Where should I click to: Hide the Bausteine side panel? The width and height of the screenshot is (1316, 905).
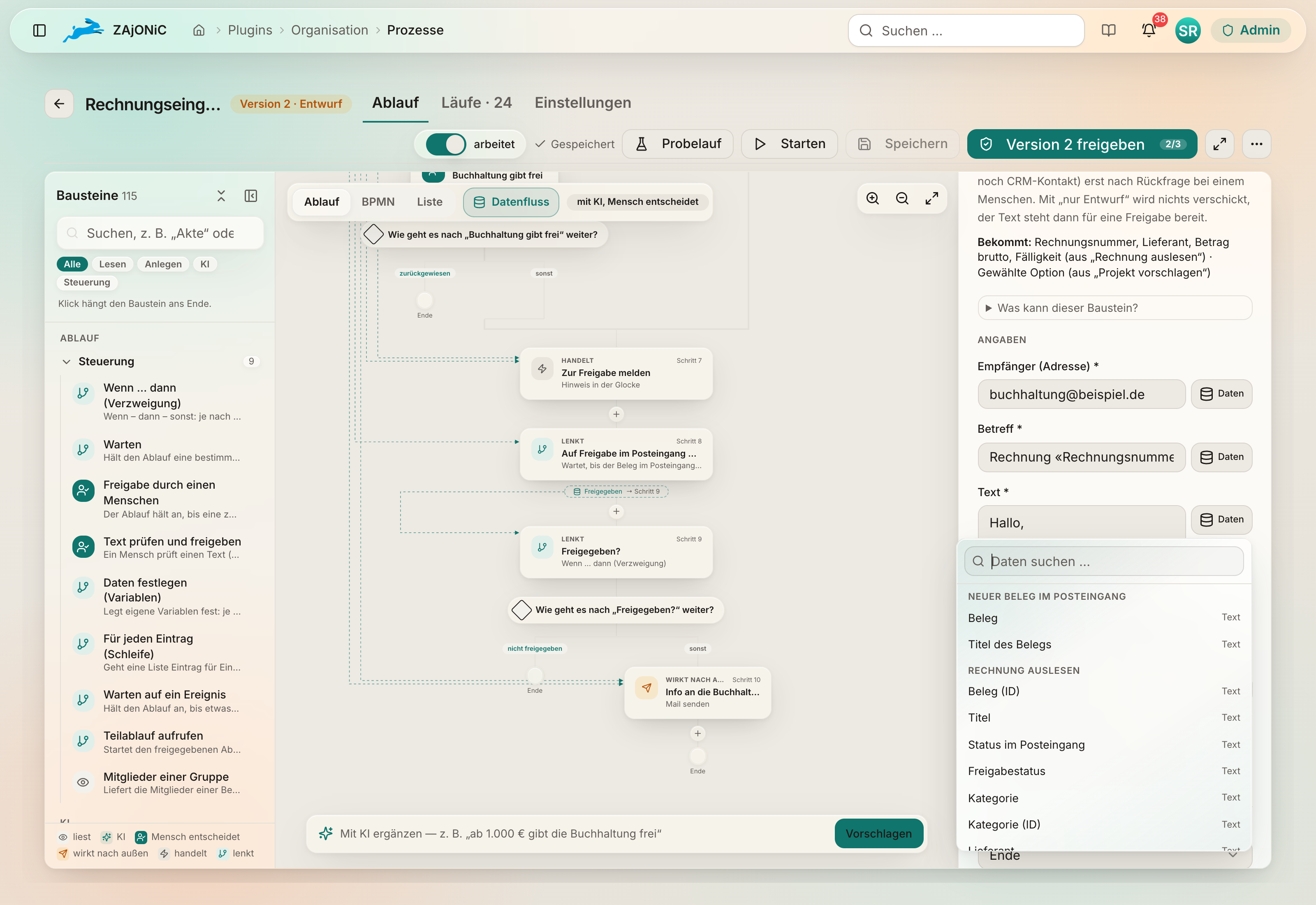click(x=250, y=196)
